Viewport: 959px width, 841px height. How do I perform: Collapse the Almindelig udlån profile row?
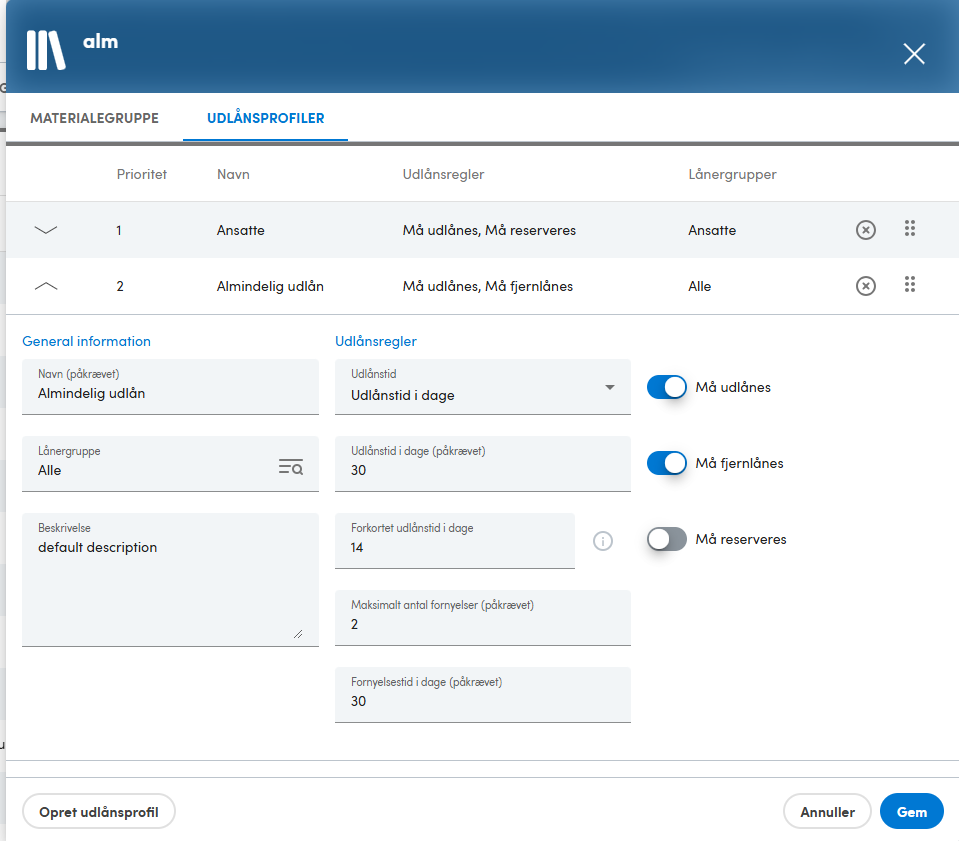click(x=46, y=286)
